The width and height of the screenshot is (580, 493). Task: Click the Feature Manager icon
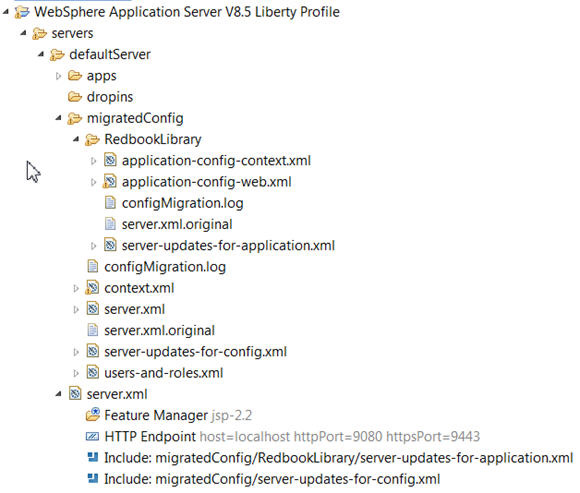92,415
